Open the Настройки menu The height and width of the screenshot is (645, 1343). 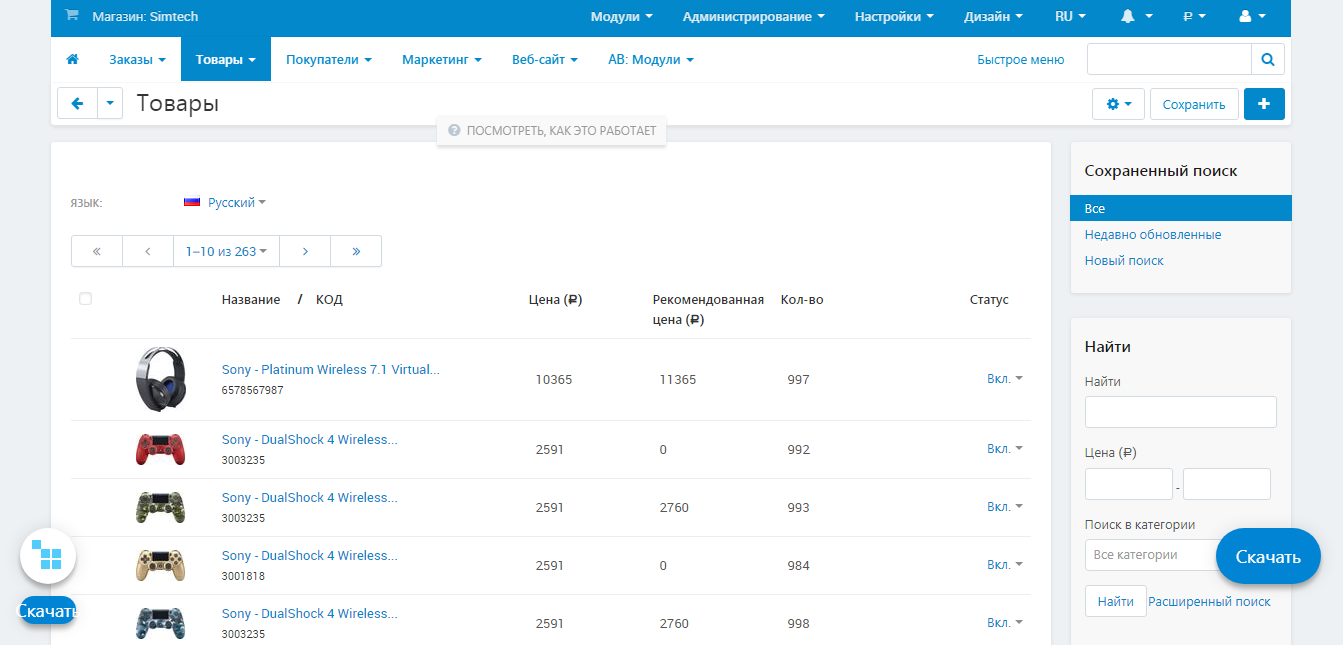(894, 16)
